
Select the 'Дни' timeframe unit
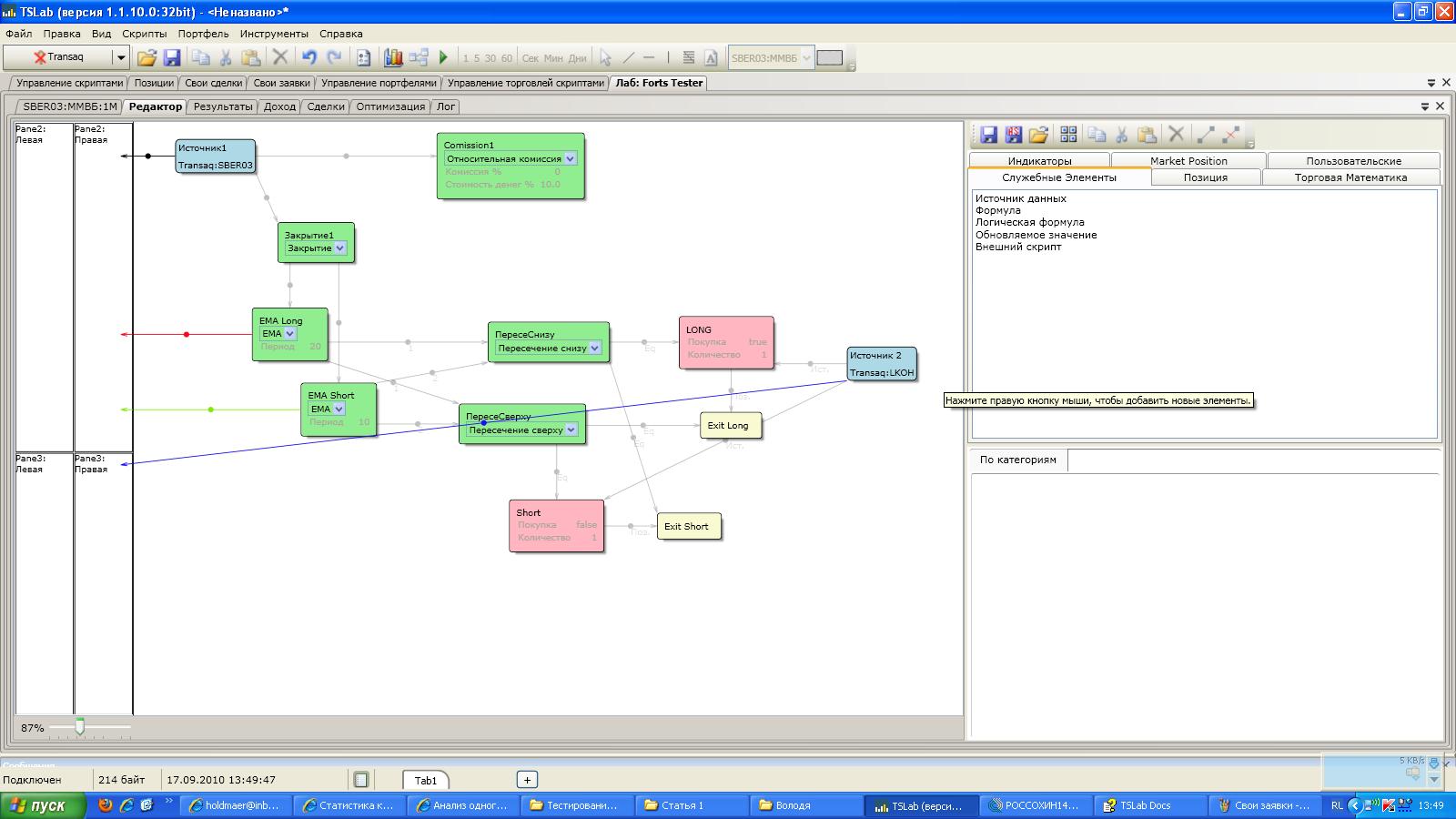click(578, 58)
